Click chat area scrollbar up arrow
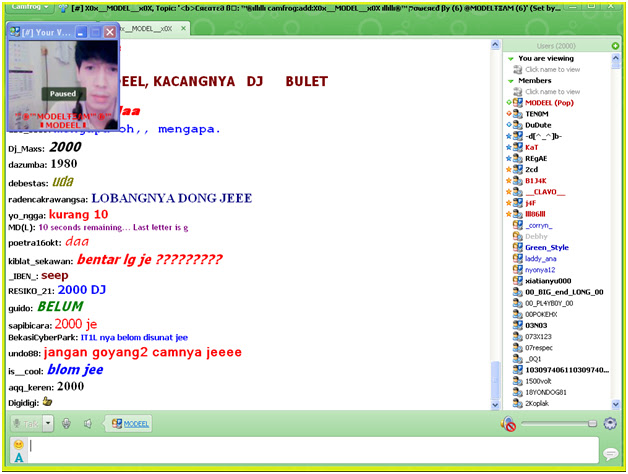 pyautogui.click(x=495, y=45)
